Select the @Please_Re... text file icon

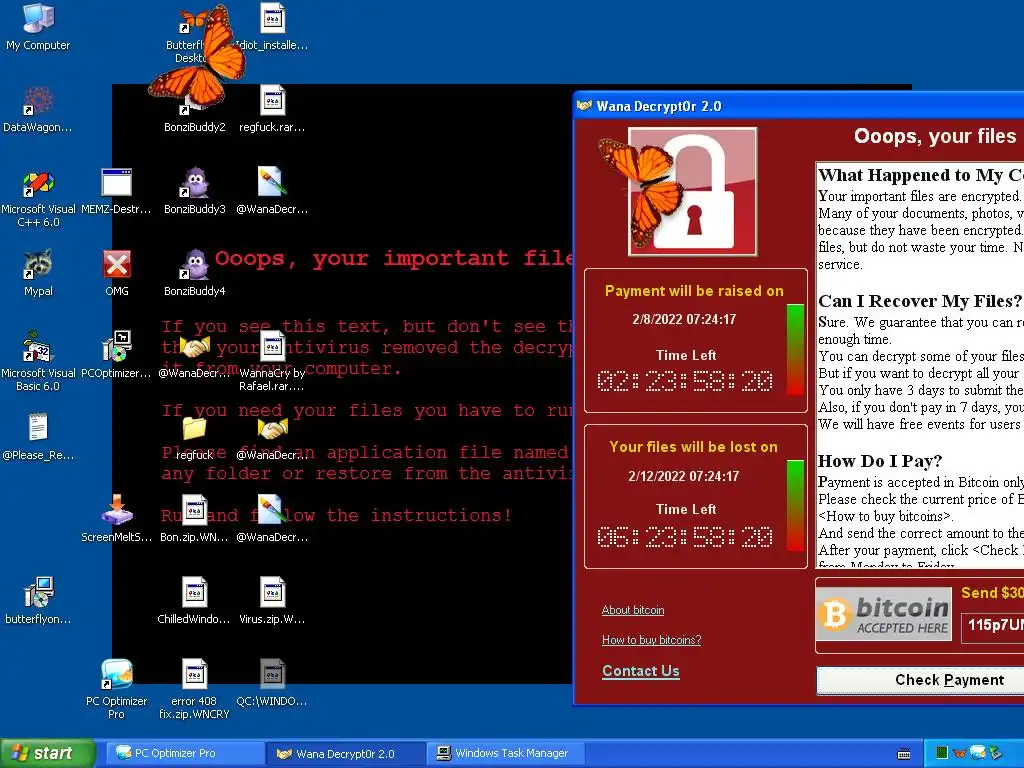click(x=38, y=437)
